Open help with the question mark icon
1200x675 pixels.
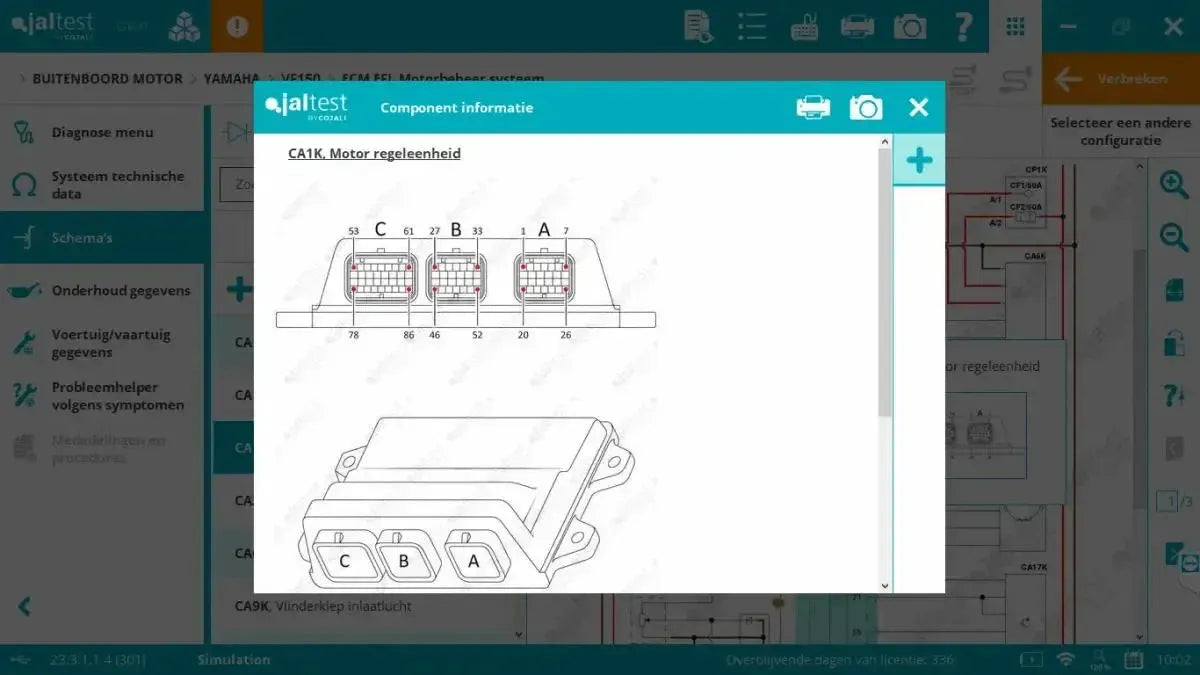point(963,26)
